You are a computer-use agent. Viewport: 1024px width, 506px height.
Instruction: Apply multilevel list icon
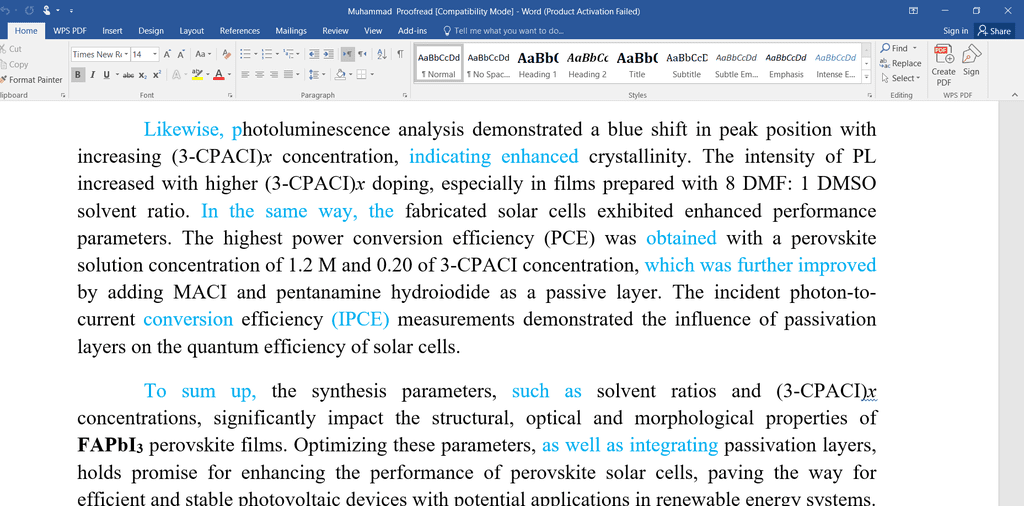point(289,54)
